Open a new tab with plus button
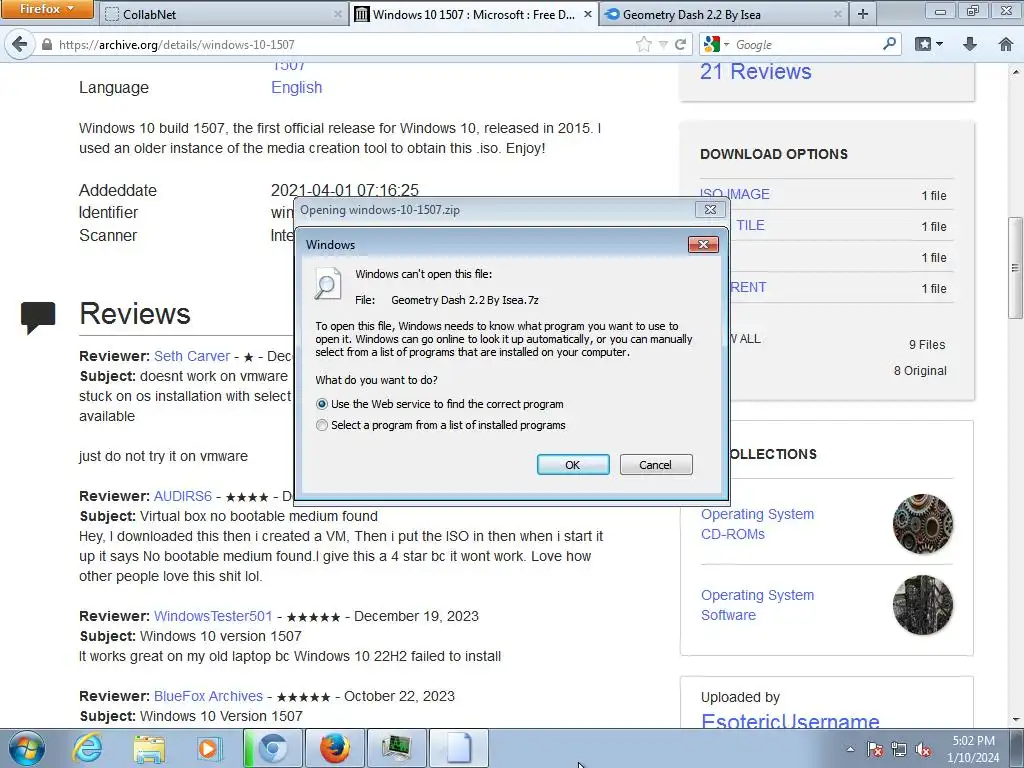 tap(863, 14)
